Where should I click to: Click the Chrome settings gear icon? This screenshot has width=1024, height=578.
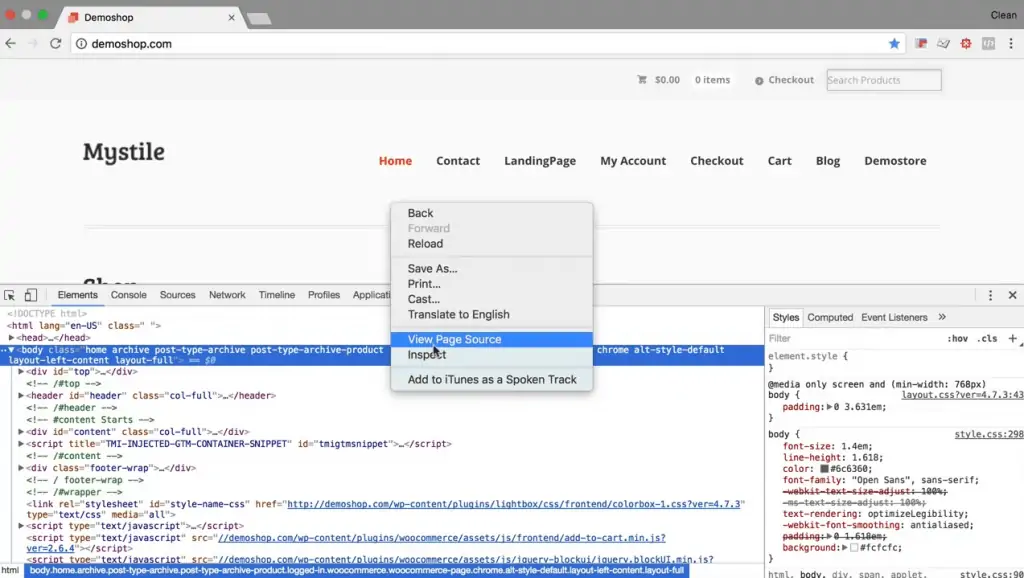[x=965, y=43]
